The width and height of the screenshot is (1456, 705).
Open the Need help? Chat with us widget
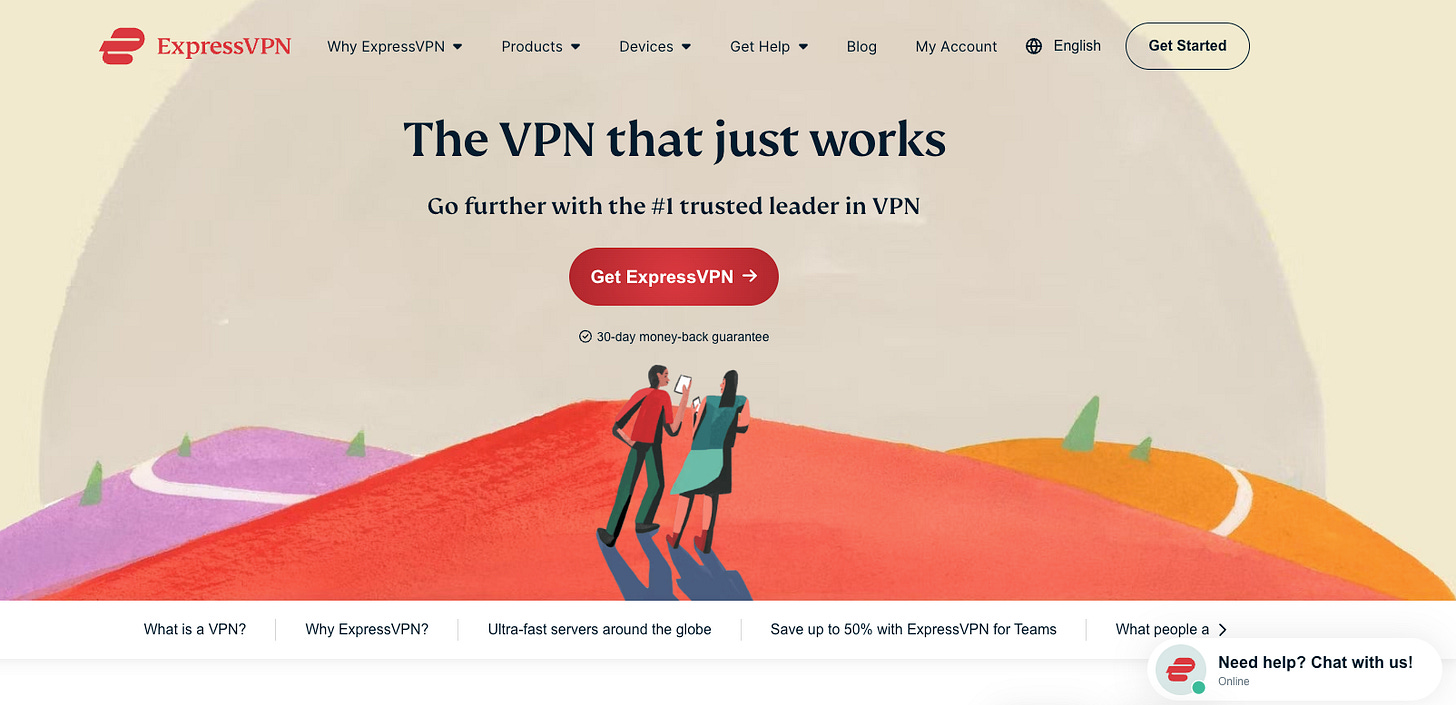(1295, 670)
